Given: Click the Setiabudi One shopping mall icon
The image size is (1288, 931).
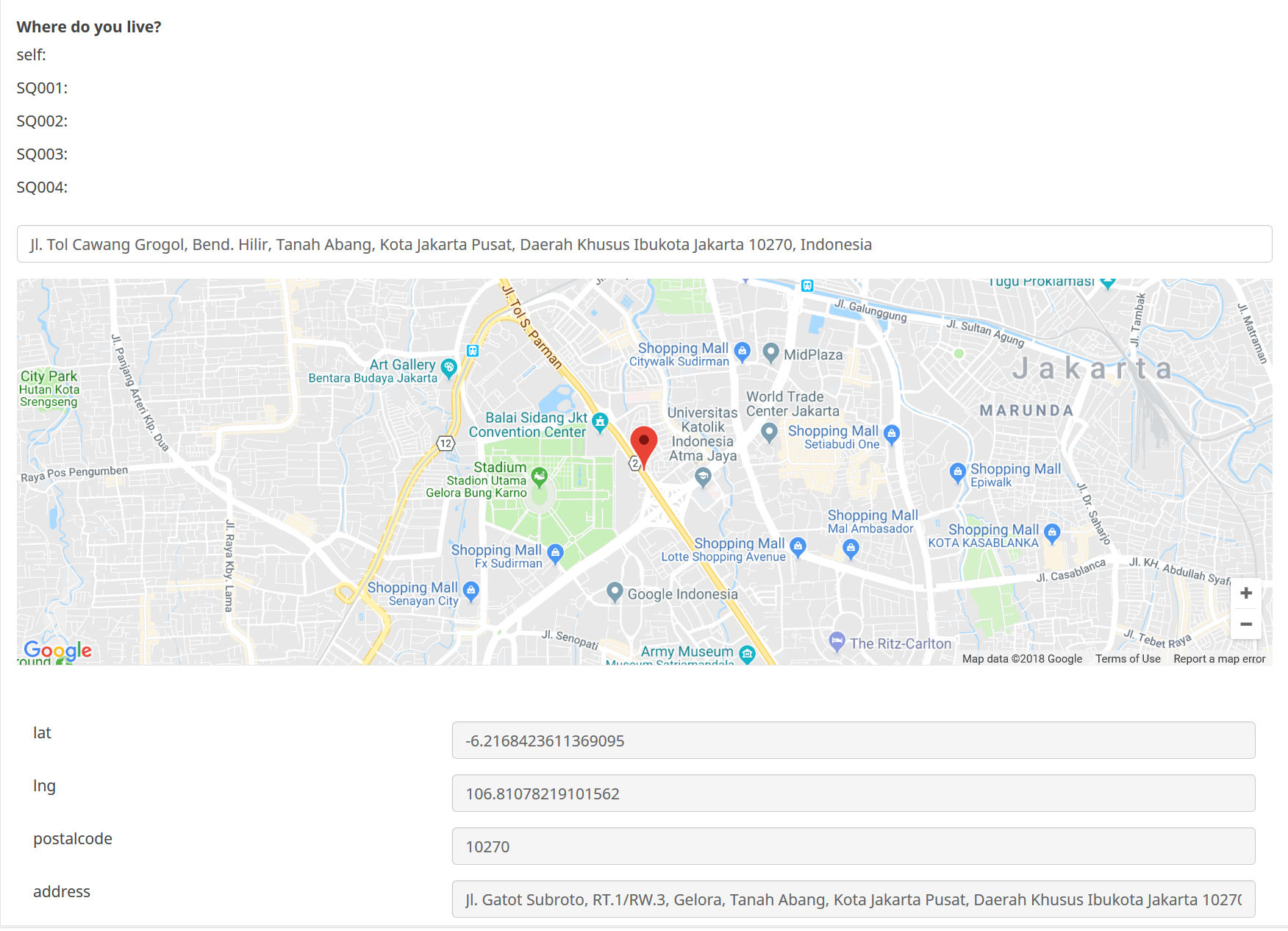Looking at the screenshot, I should (x=892, y=434).
